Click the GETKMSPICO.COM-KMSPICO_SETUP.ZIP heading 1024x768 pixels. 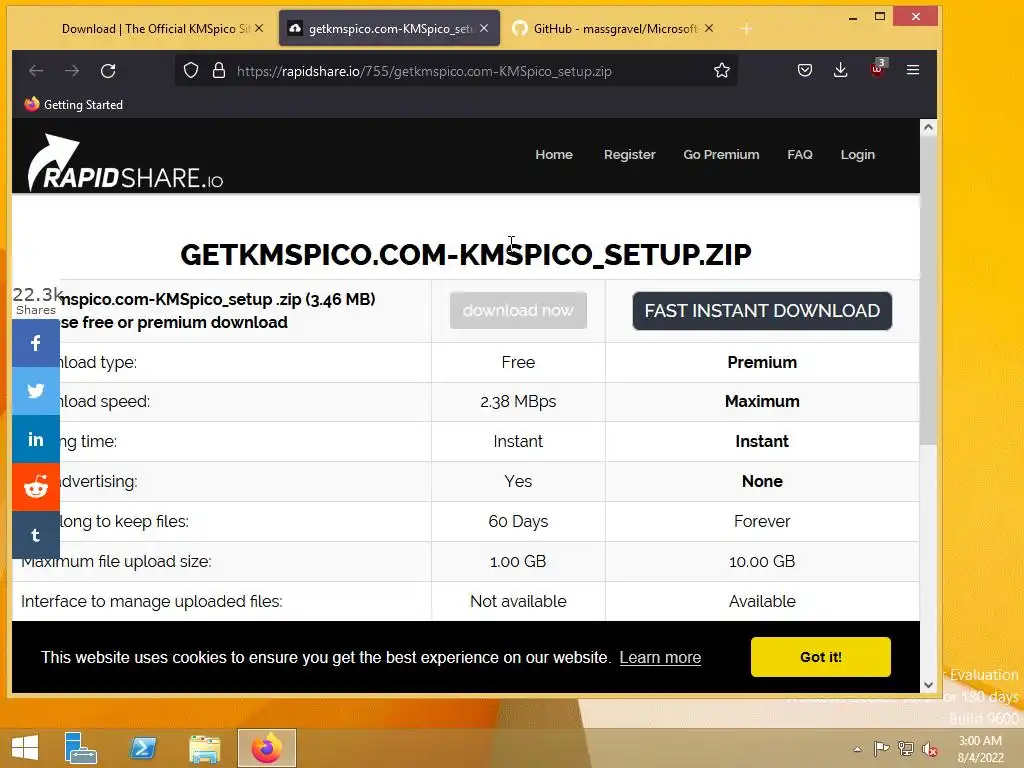point(466,255)
